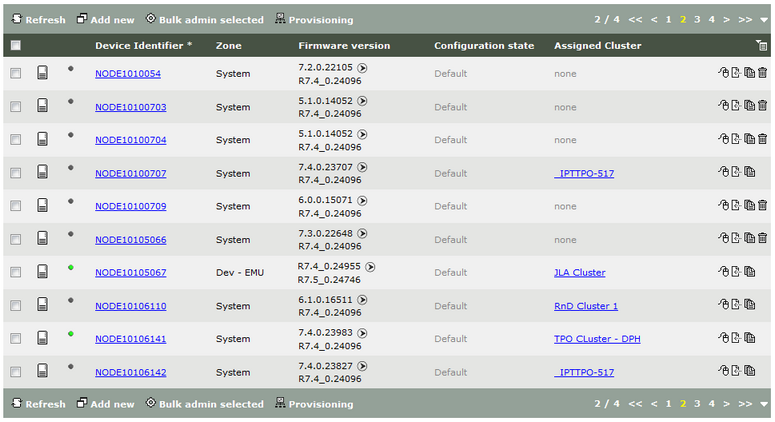Open the RnD Cluster 1 link
775x422 pixels.
click(586, 306)
